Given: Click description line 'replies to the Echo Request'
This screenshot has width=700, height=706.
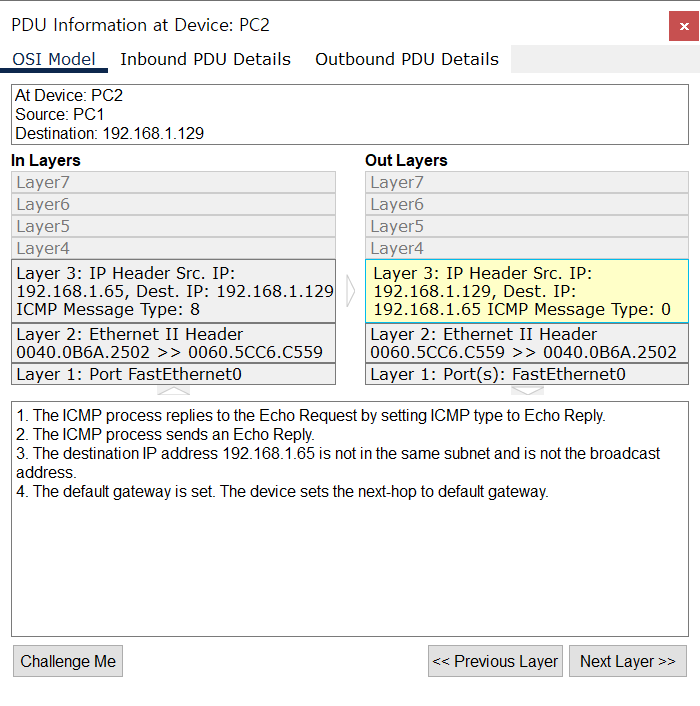Looking at the screenshot, I should pyautogui.click(x=311, y=415).
